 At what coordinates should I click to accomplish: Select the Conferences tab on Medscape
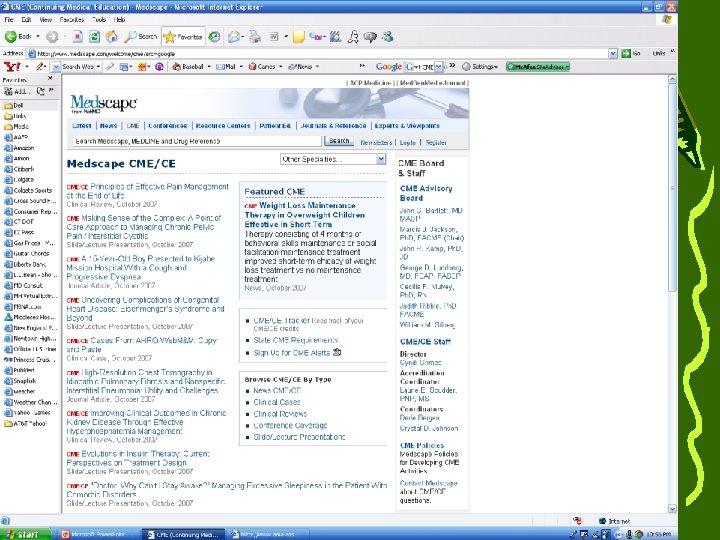click(168, 125)
